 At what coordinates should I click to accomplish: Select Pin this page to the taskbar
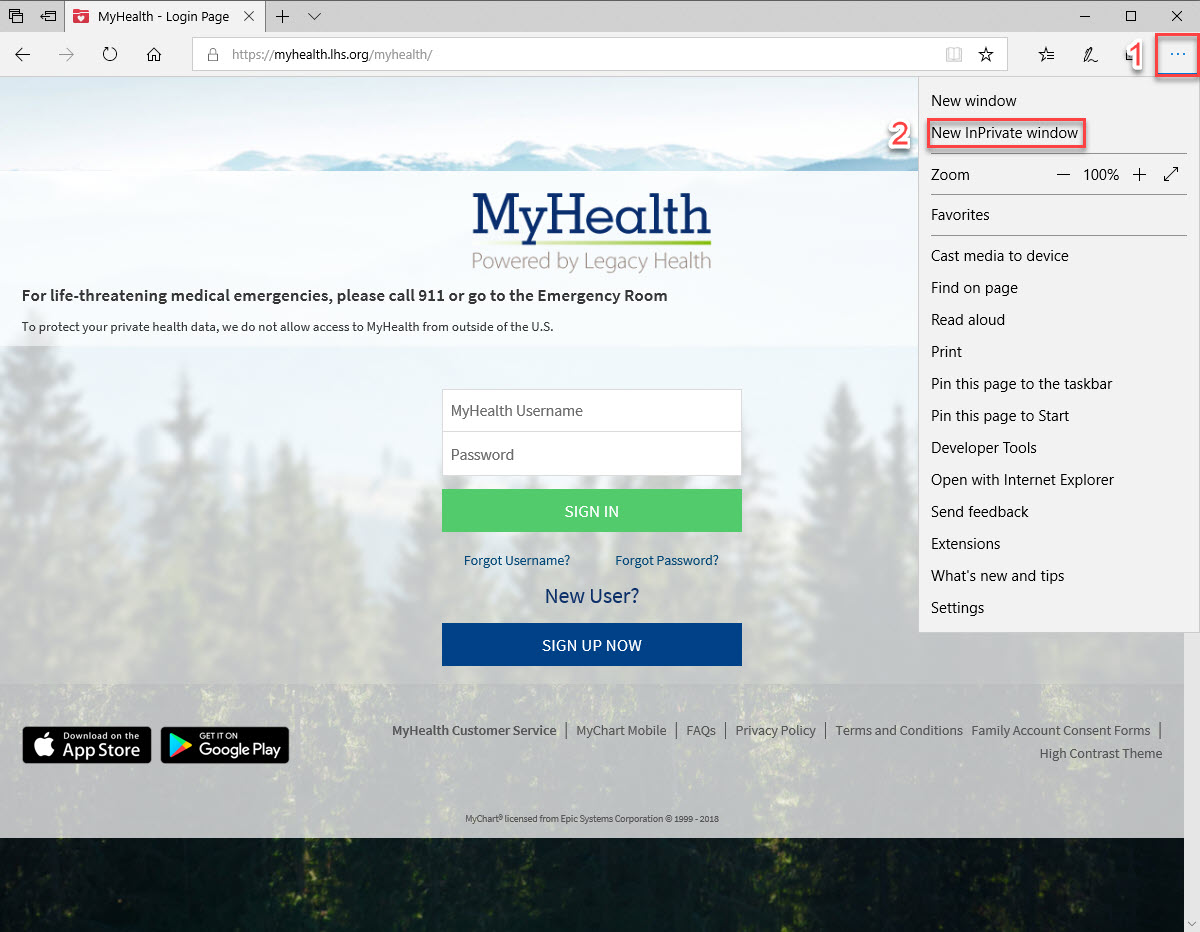pyautogui.click(x=1021, y=384)
